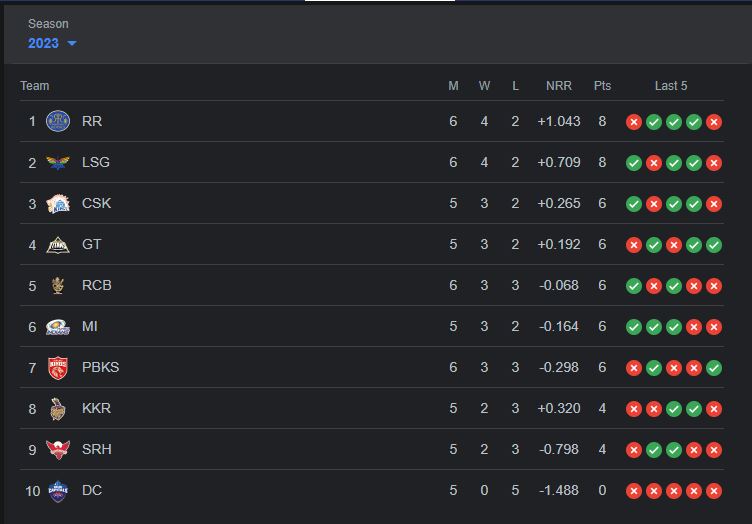Click the Royal Challengers Bangalore logo
The height and width of the screenshot is (524, 752).
point(58,285)
